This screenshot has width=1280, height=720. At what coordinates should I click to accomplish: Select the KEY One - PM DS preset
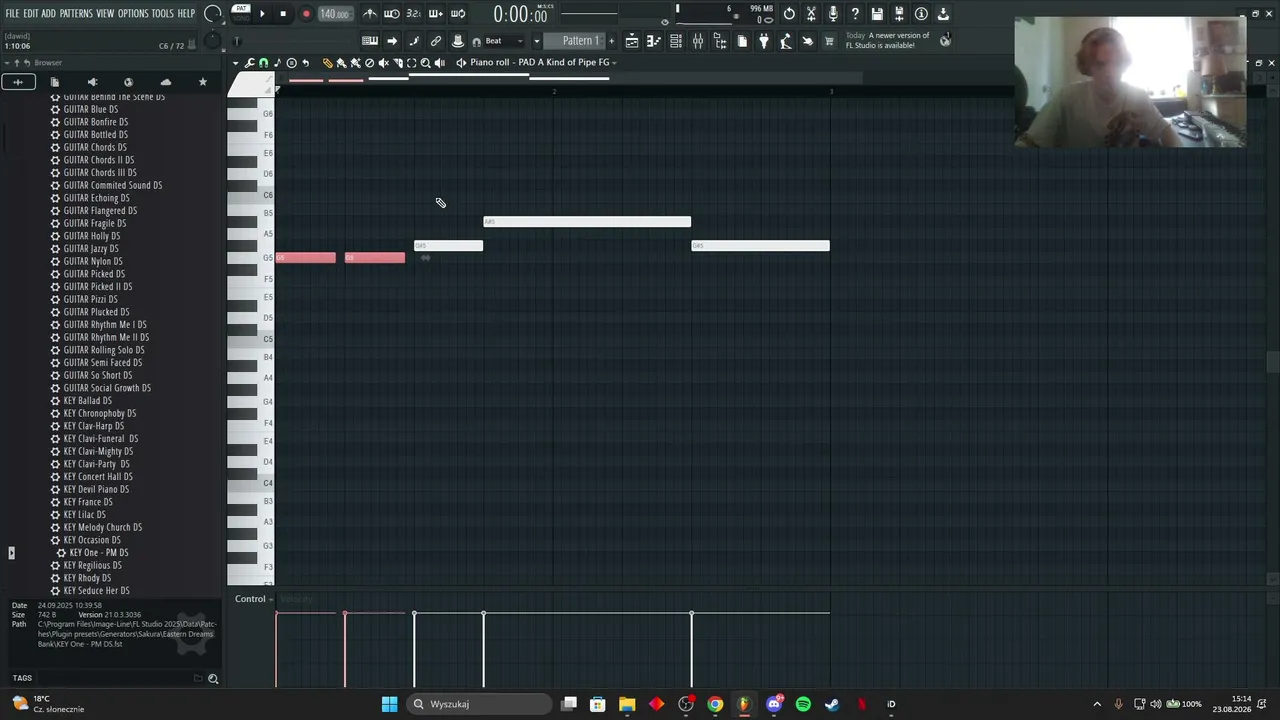tap(98, 553)
